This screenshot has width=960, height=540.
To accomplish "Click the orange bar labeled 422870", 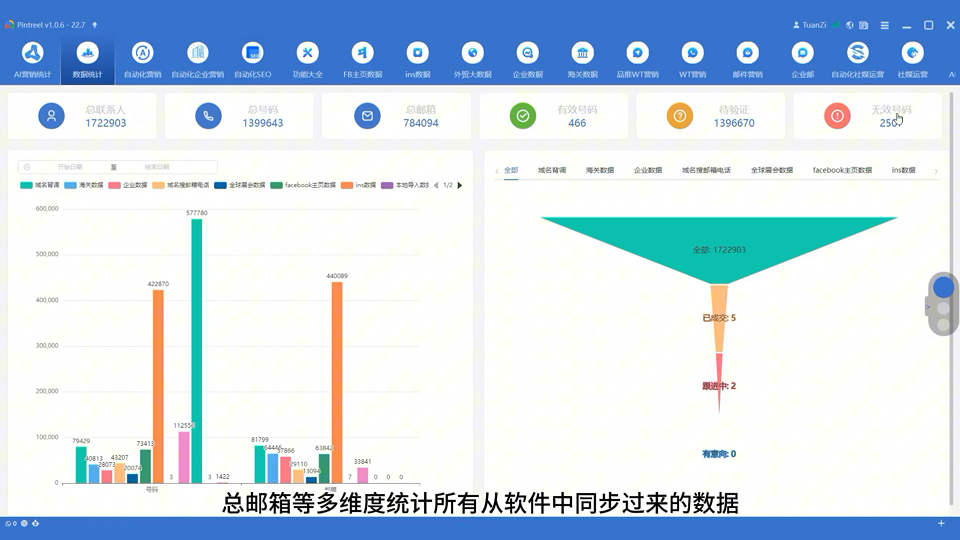I will tap(158, 387).
